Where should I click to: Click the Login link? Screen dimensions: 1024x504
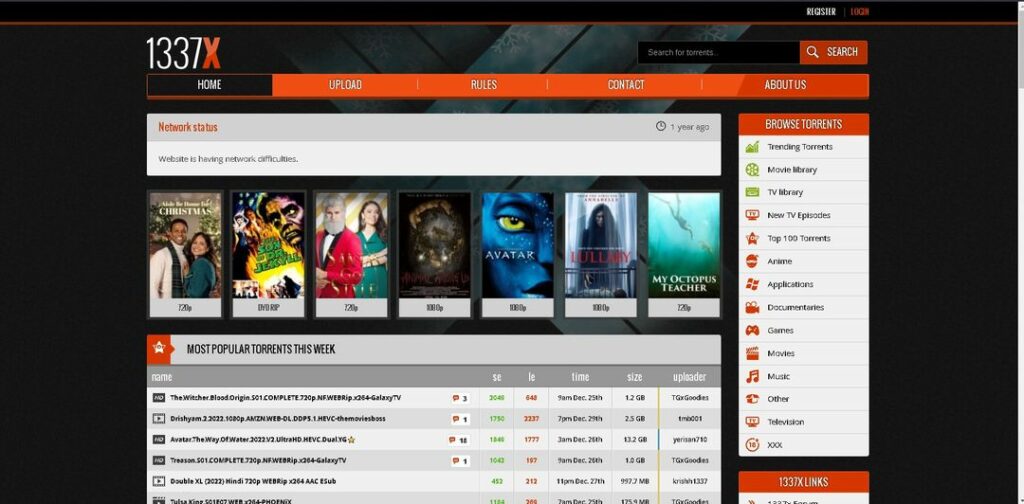point(859,12)
